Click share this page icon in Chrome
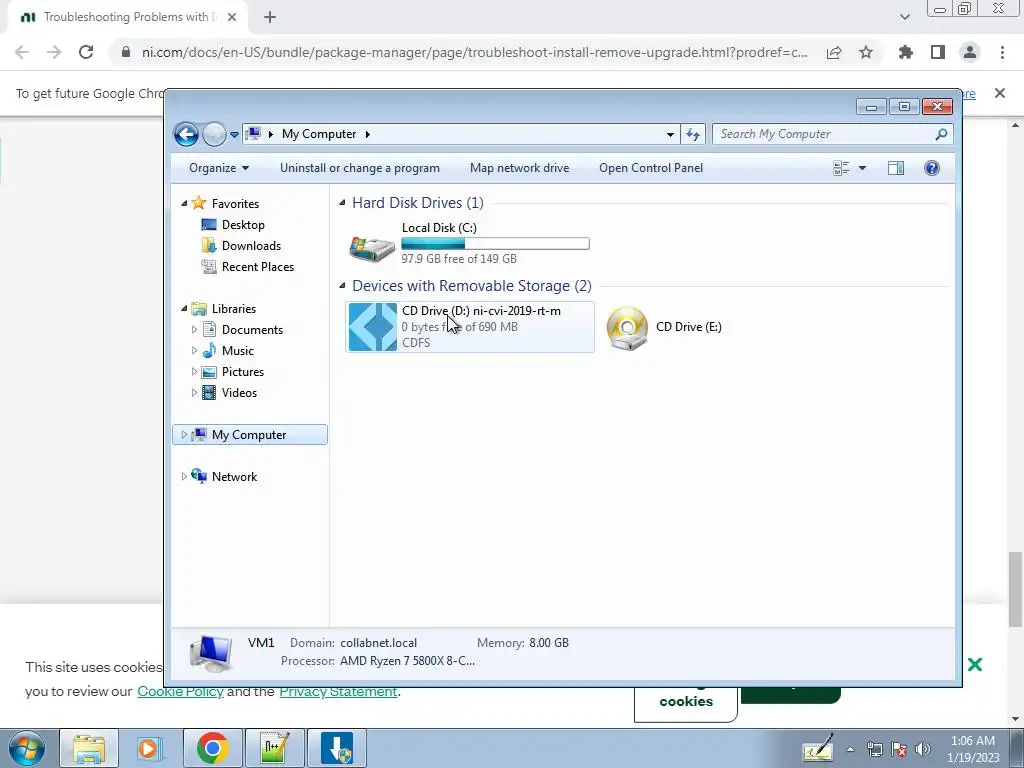This screenshot has height=768, width=1024. point(834,52)
